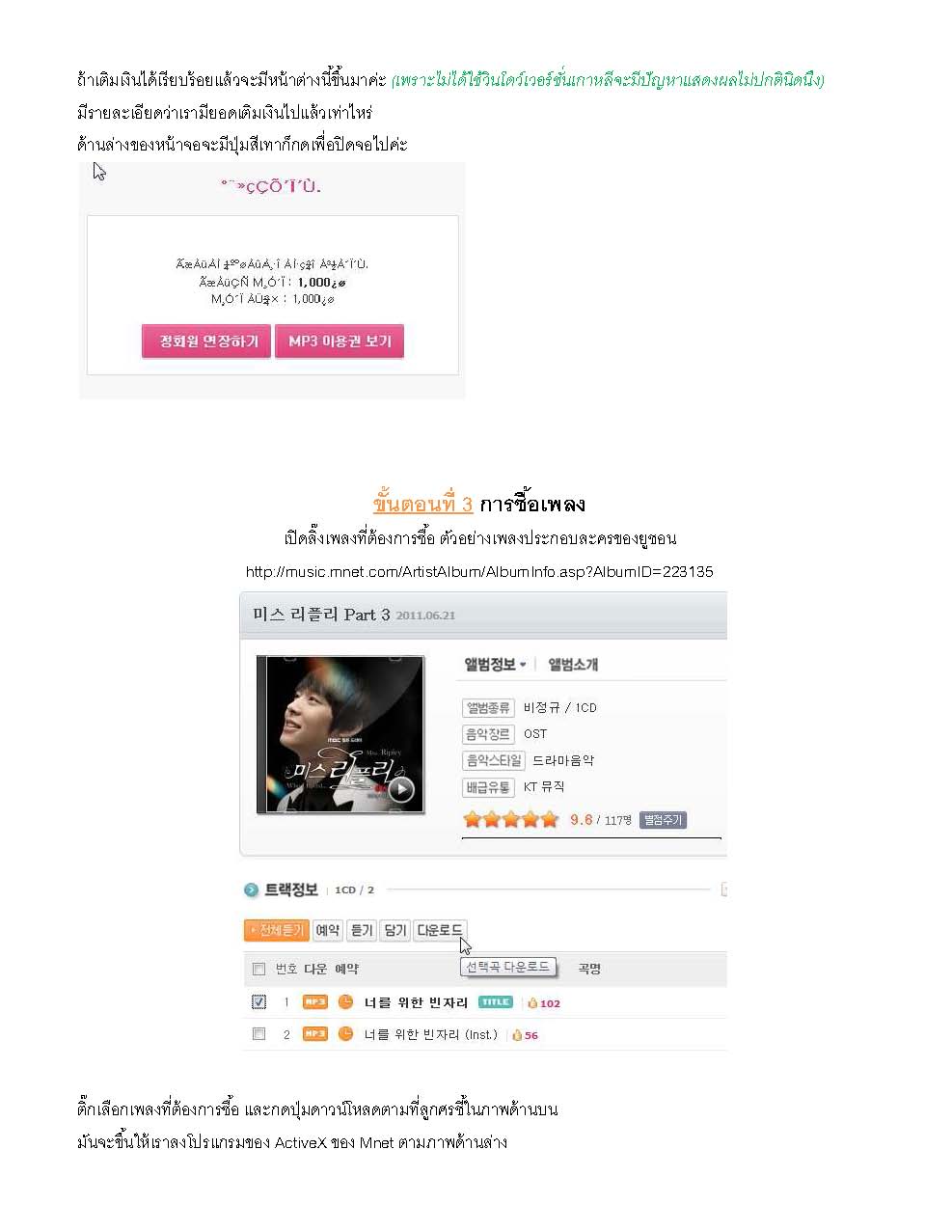Check track 2 Inst. checkbox
This screenshot has width=952, height=1232.
coord(258,1034)
